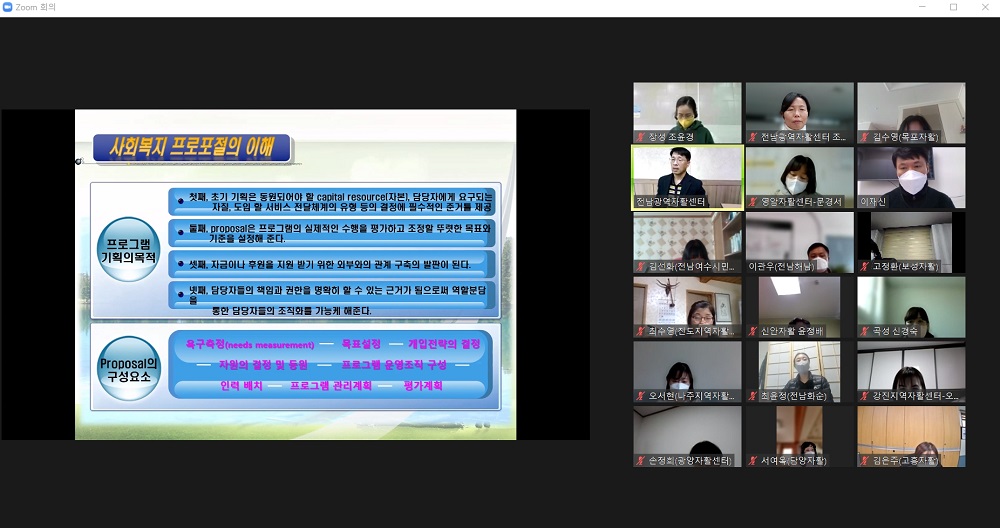Click muted mic icon on 김은주(고흥자활) tile
Image resolution: width=1000 pixels, height=528 pixels.
pyautogui.click(x=865, y=461)
